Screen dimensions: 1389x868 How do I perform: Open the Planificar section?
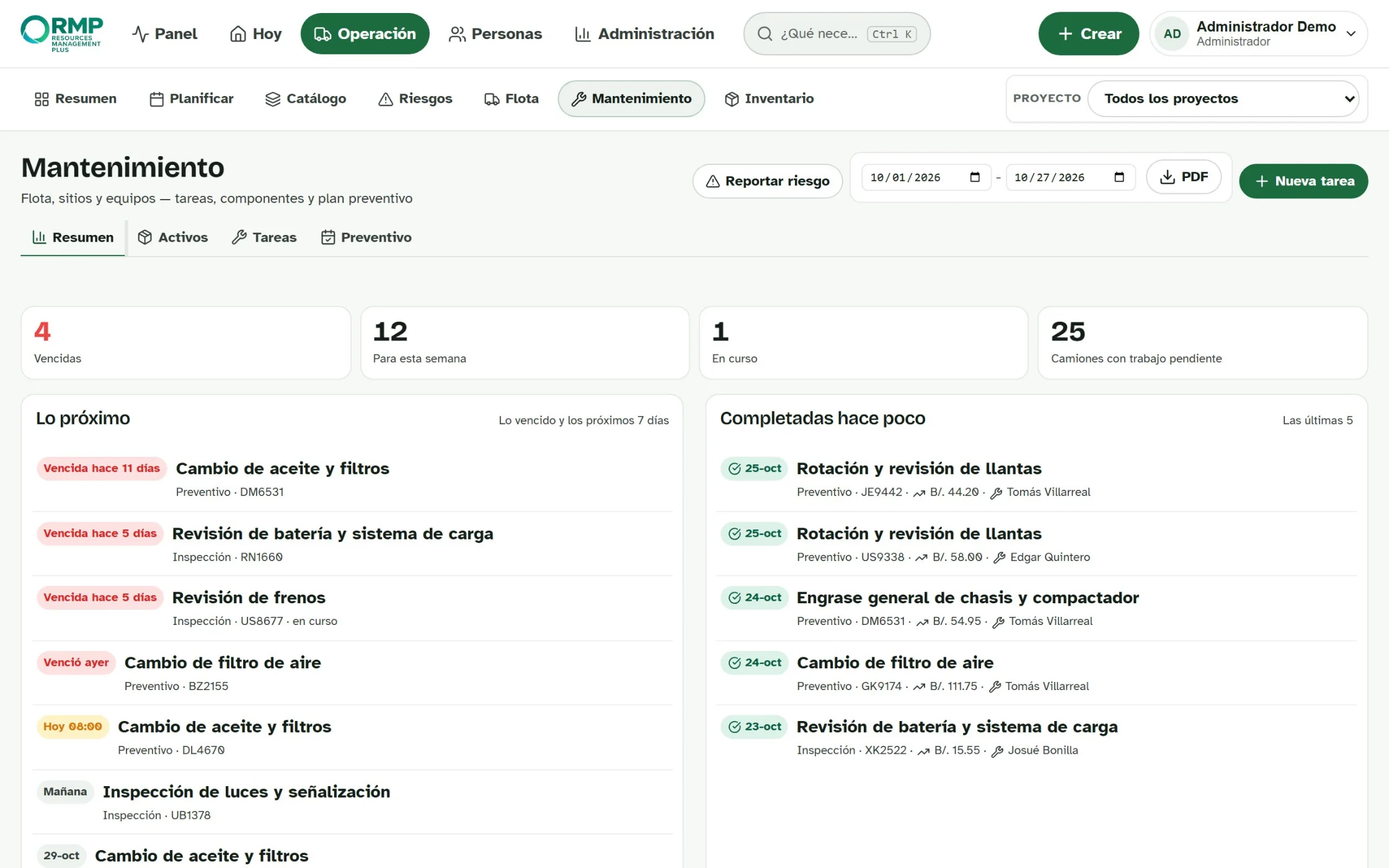(x=191, y=99)
